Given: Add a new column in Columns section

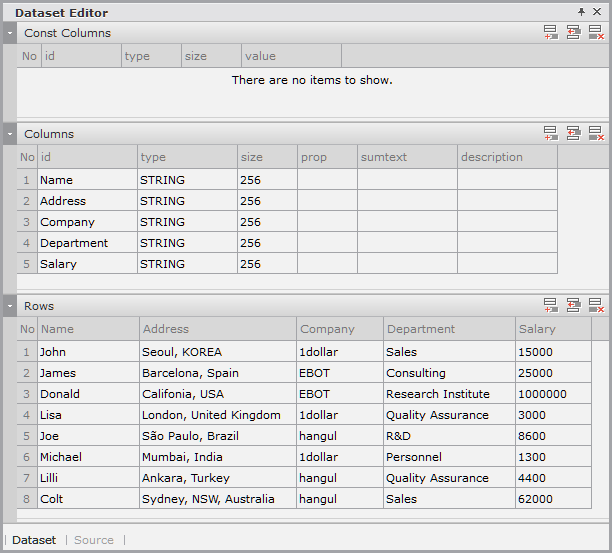Looking at the screenshot, I should click(x=551, y=133).
